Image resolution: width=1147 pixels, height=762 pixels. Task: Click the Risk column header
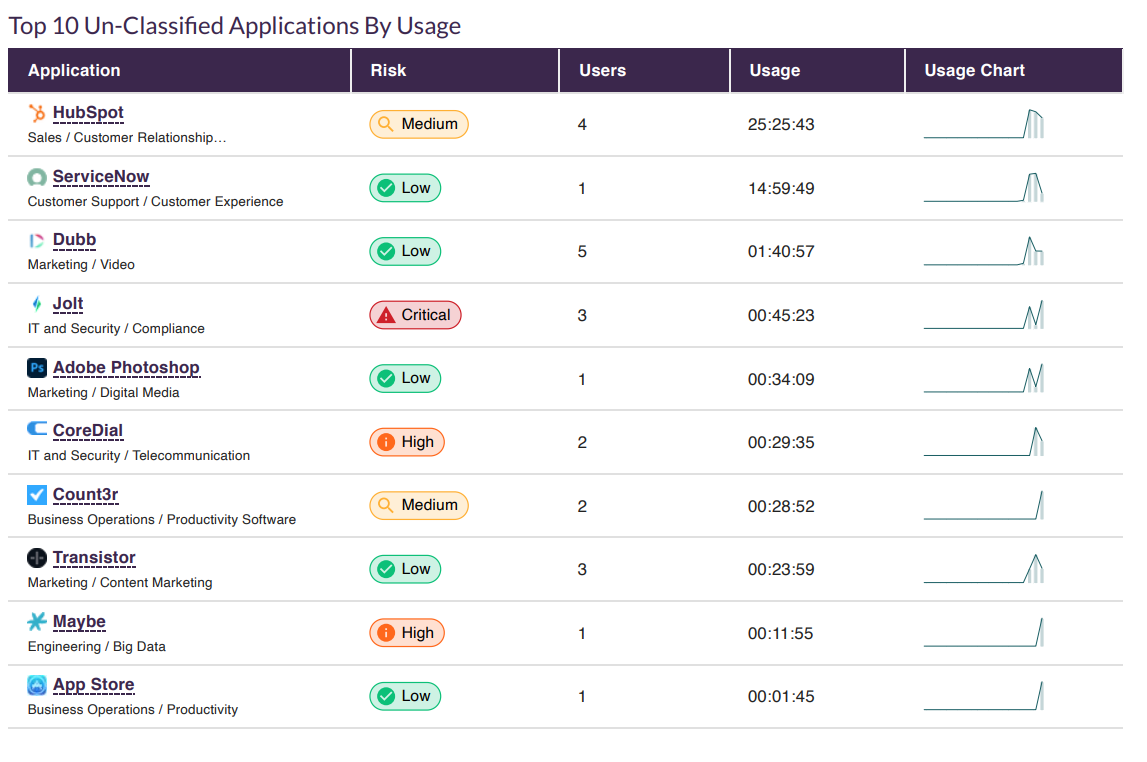[387, 70]
